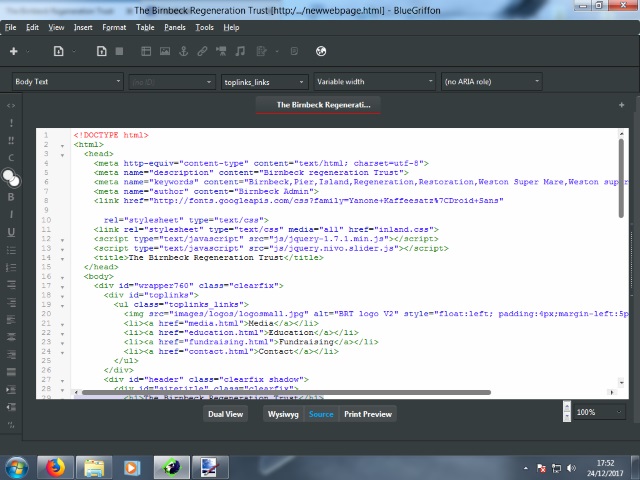The height and width of the screenshot is (480, 640).
Task: Toggle bold with the B sidebar button
Action: coord(11,197)
